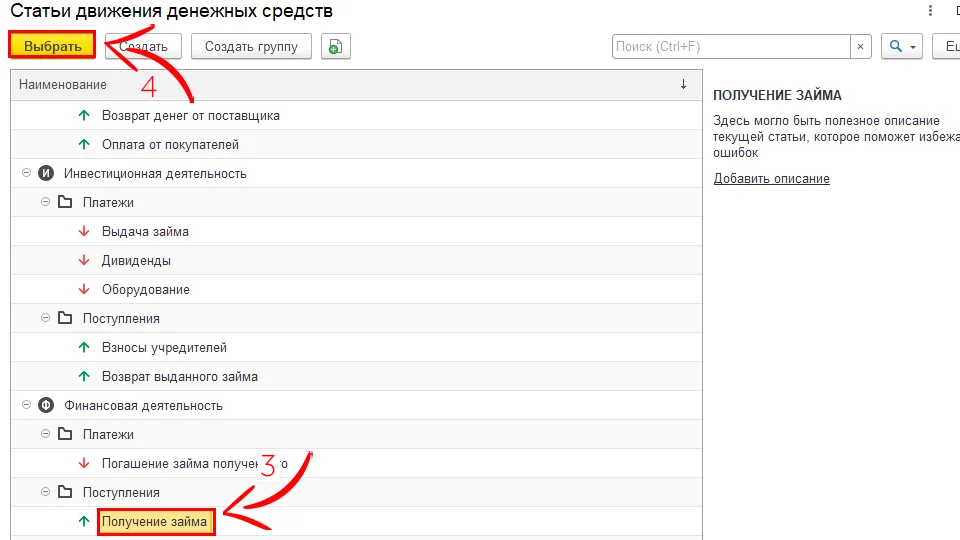Viewport: 960px width, 540px height.
Task: Click the sort arrow in Наименование header
Action: point(683,85)
